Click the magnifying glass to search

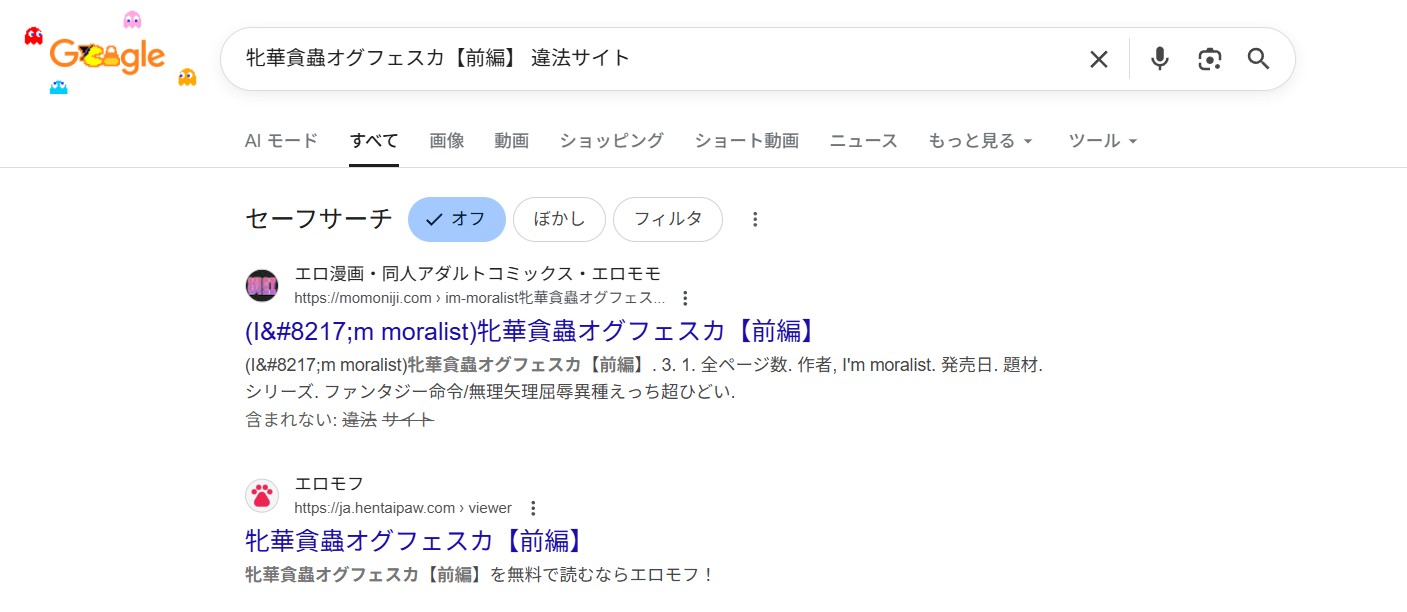tap(1258, 59)
